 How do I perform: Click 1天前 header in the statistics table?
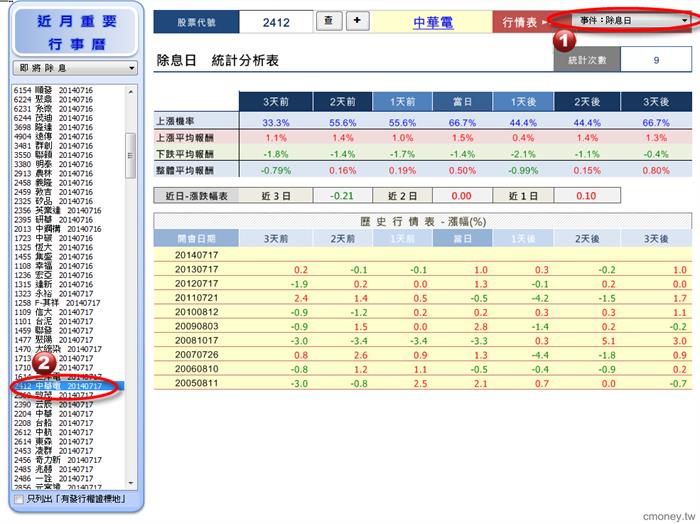point(403,102)
